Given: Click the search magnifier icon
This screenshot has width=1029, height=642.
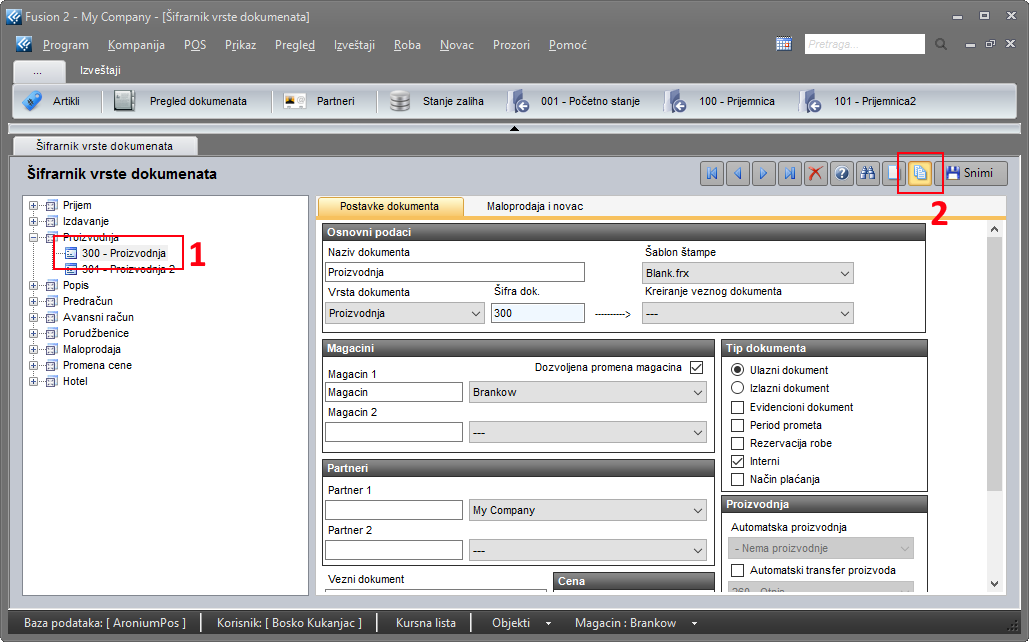Looking at the screenshot, I should pyautogui.click(x=941, y=44).
